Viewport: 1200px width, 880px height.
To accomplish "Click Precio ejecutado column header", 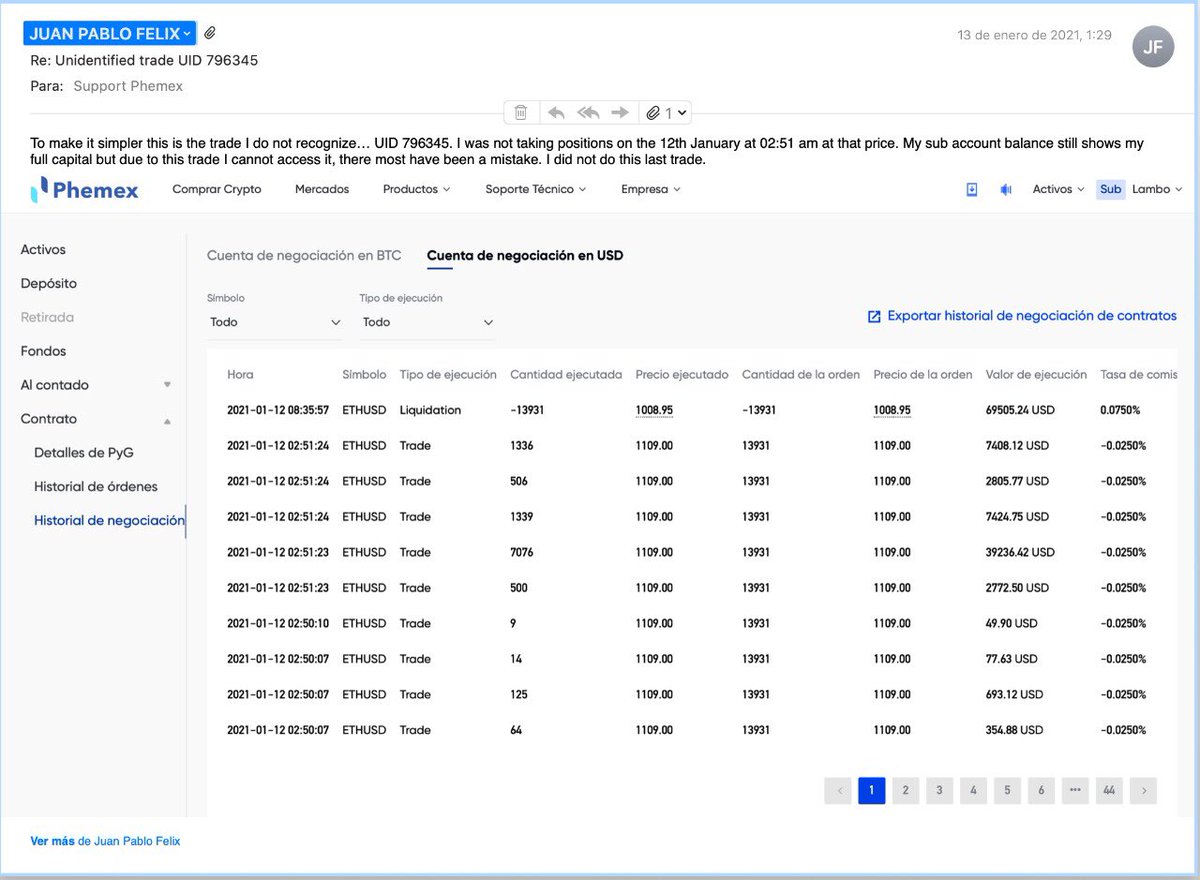I will (x=682, y=375).
